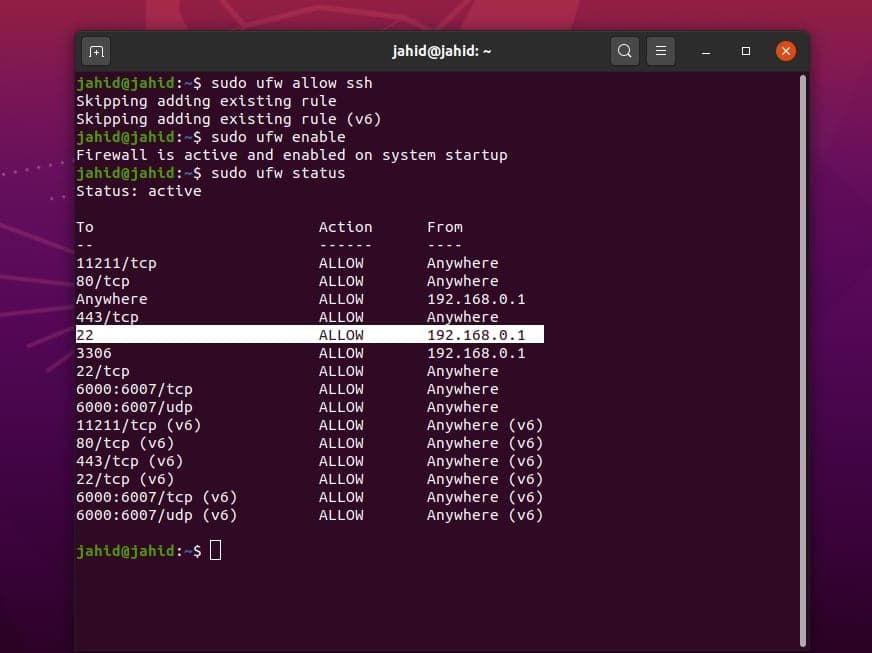Click the 'Status: active' output line
The image size is (872, 653).
coord(139,191)
